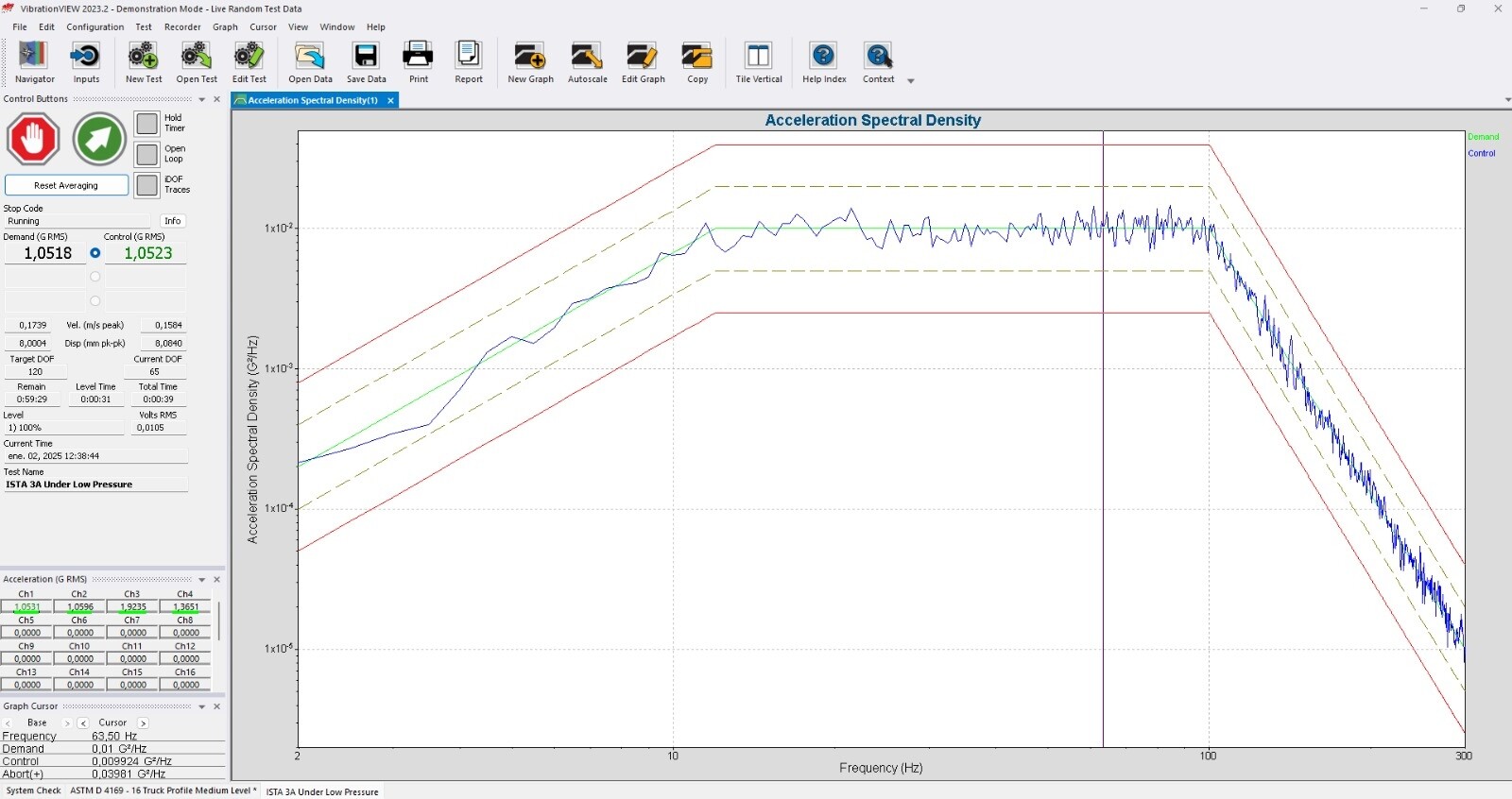Open the Recorder menu
1512x799 pixels.
click(182, 27)
